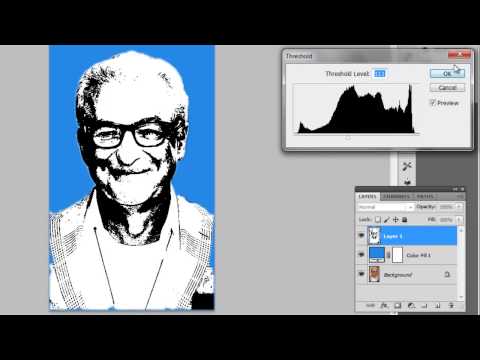Click the posterized portrait on the canvas

[132, 178]
